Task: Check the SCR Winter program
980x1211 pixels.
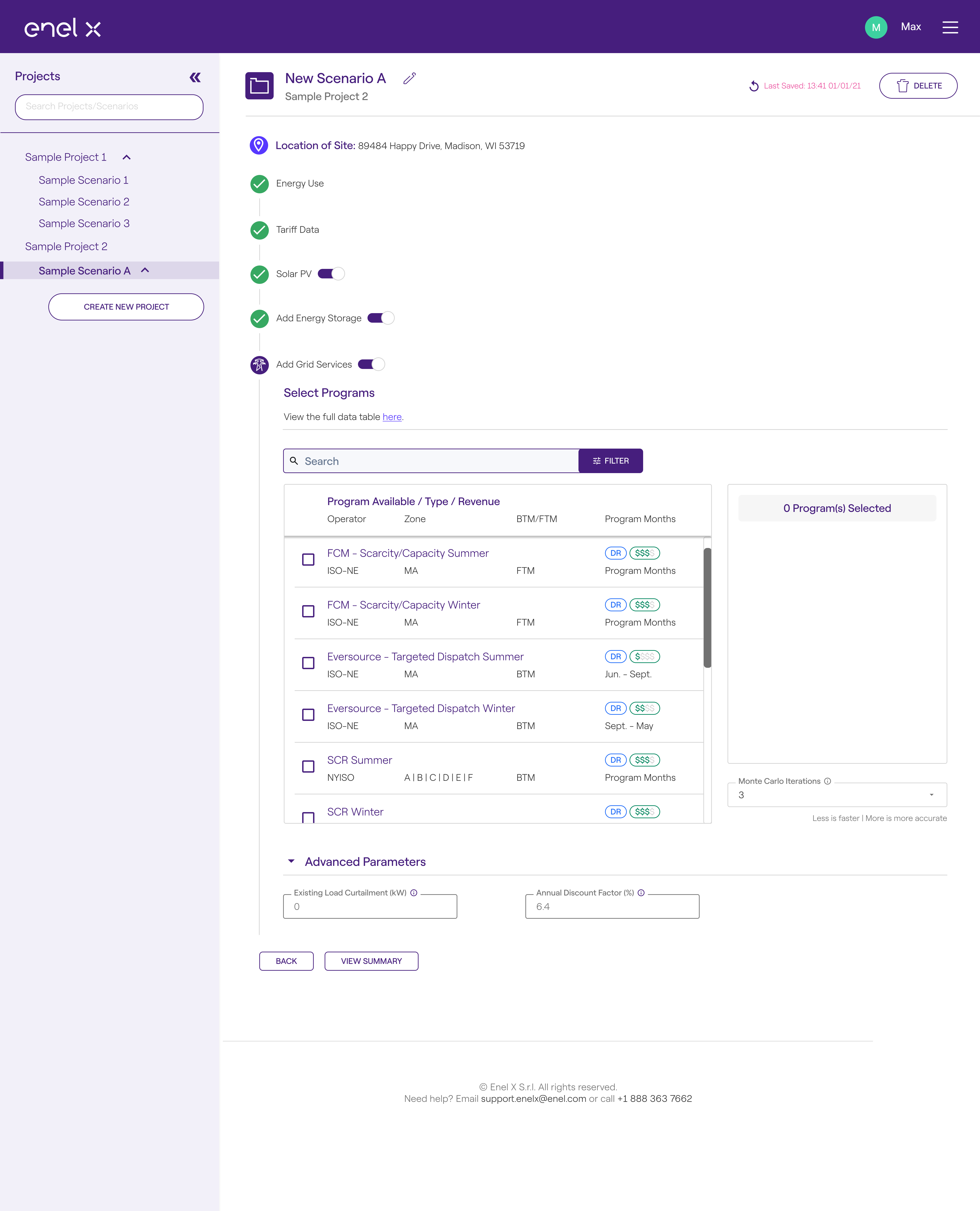Action: tap(308, 818)
